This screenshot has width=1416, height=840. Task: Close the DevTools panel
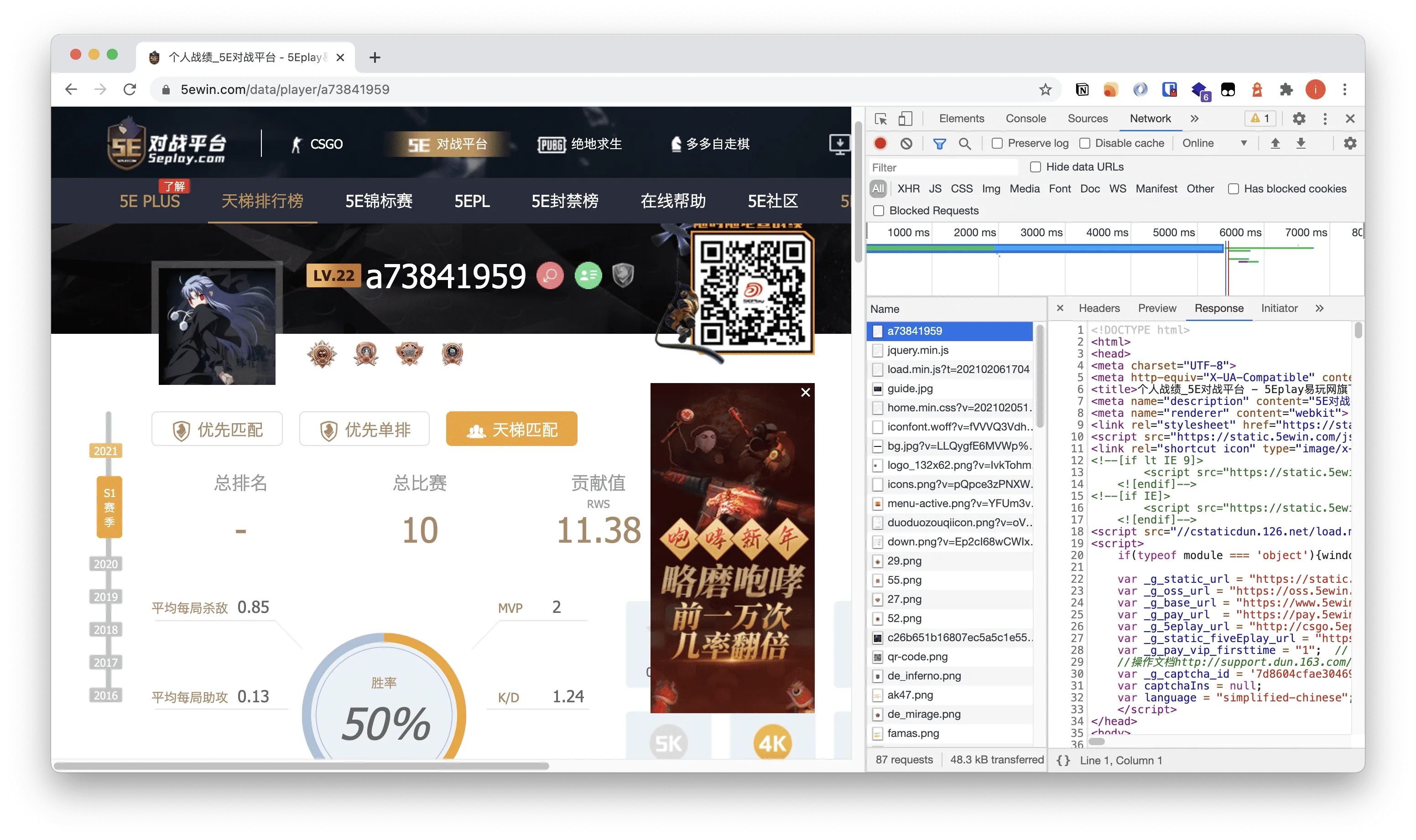coord(1350,119)
